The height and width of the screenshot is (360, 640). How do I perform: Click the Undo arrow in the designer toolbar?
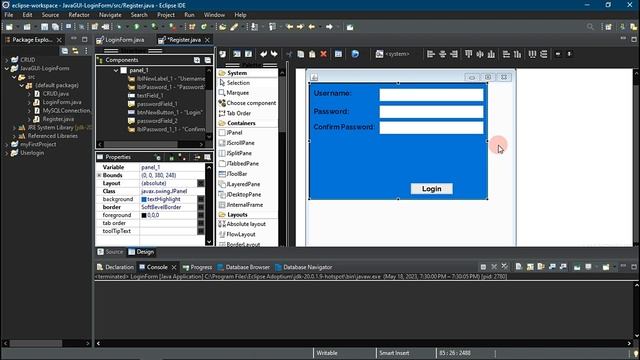[x=263, y=54]
